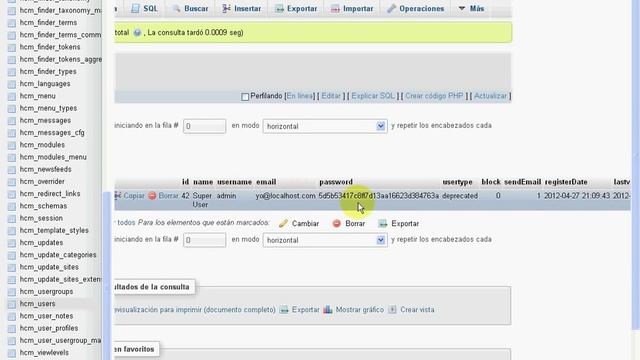Click the Crear código PHP link
The height and width of the screenshot is (360, 640).
pos(434,96)
